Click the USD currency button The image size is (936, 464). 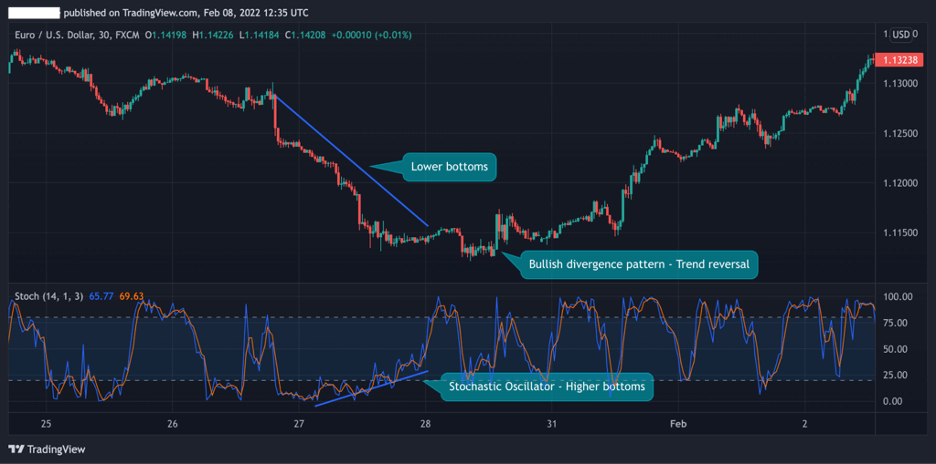(901, 35)
